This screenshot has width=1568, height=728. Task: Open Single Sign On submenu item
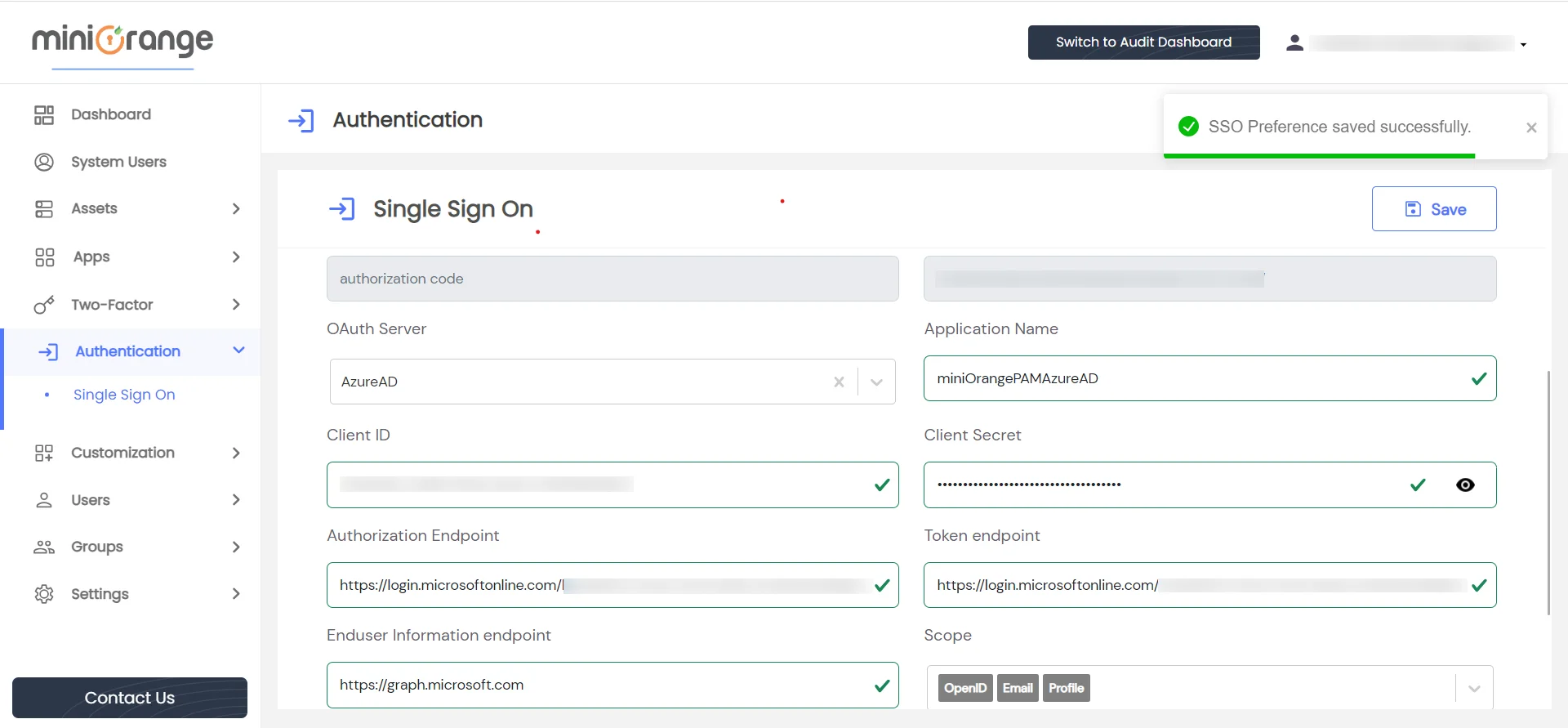[124, 395]
